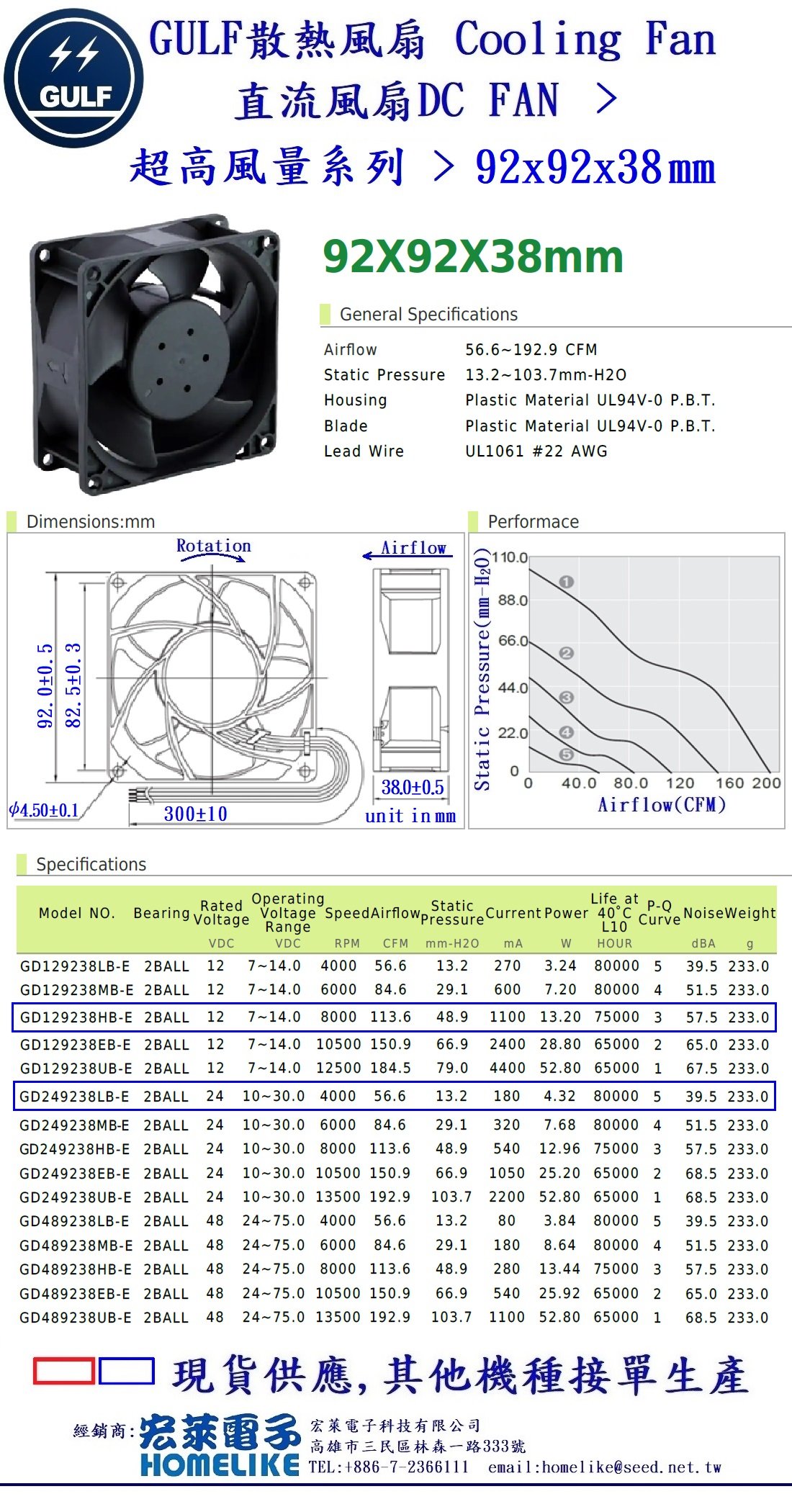
Task: Click the Weight column header
Action: tap(750, 913)
